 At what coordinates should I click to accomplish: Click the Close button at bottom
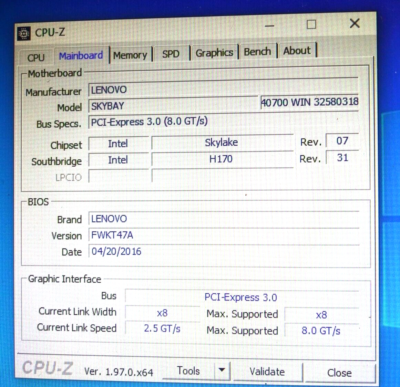pos(340,373)
